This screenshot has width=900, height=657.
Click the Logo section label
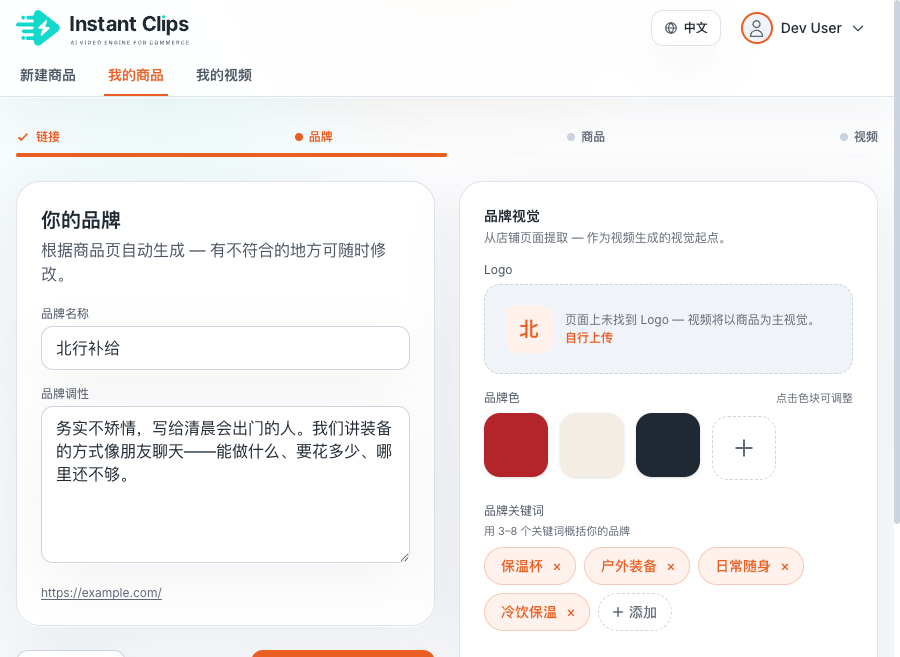pos(498,270)
